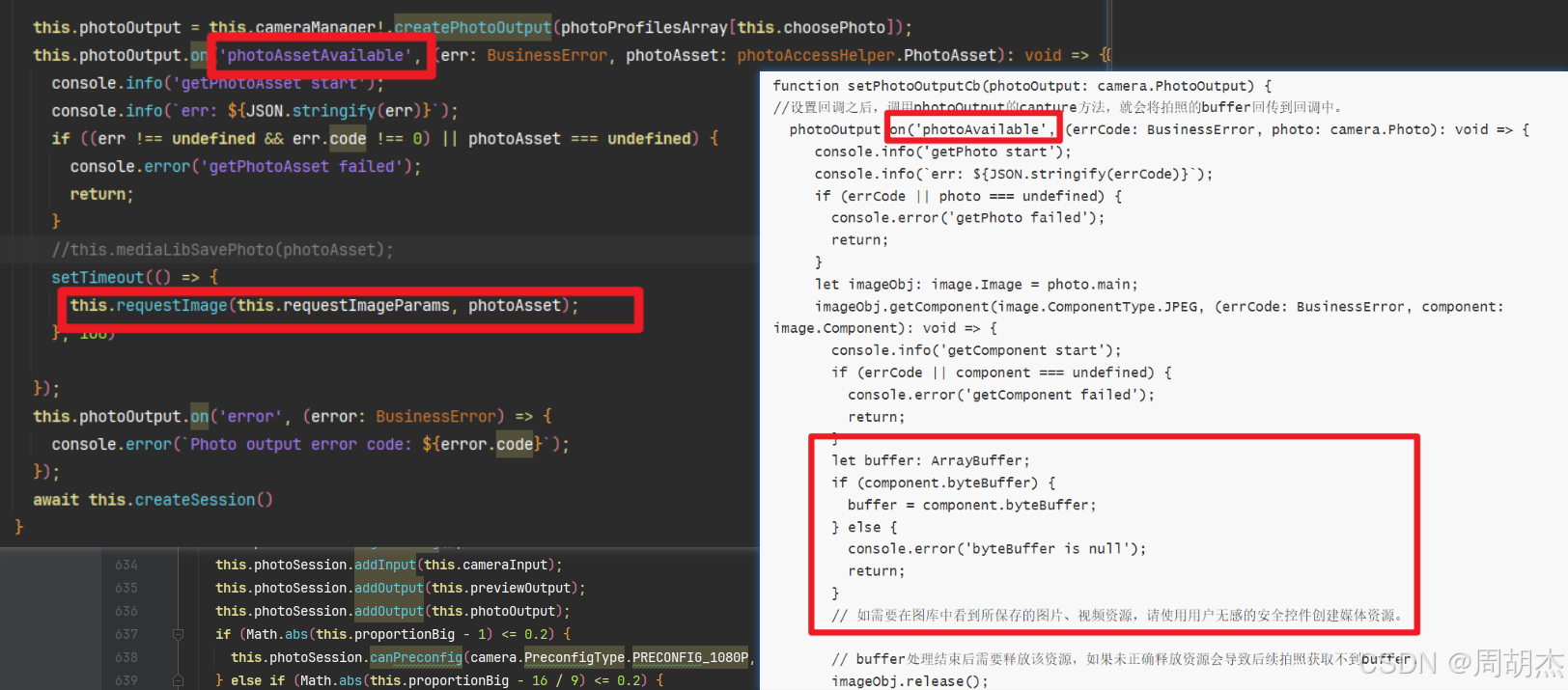
Task: Click 'buffer = component.byteBuffer' assignment
Action: coord(972,505)
